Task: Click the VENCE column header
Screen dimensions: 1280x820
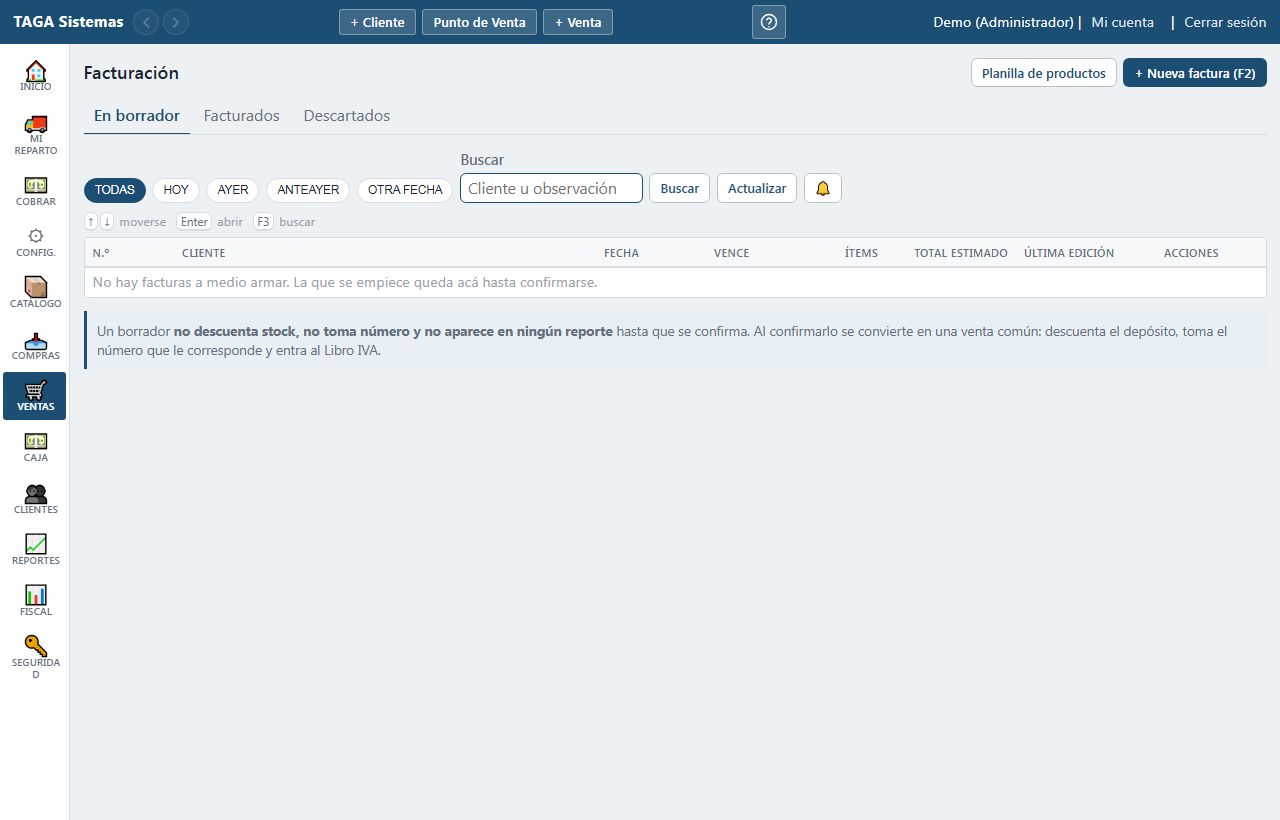Action: click(x=732, y=253)
